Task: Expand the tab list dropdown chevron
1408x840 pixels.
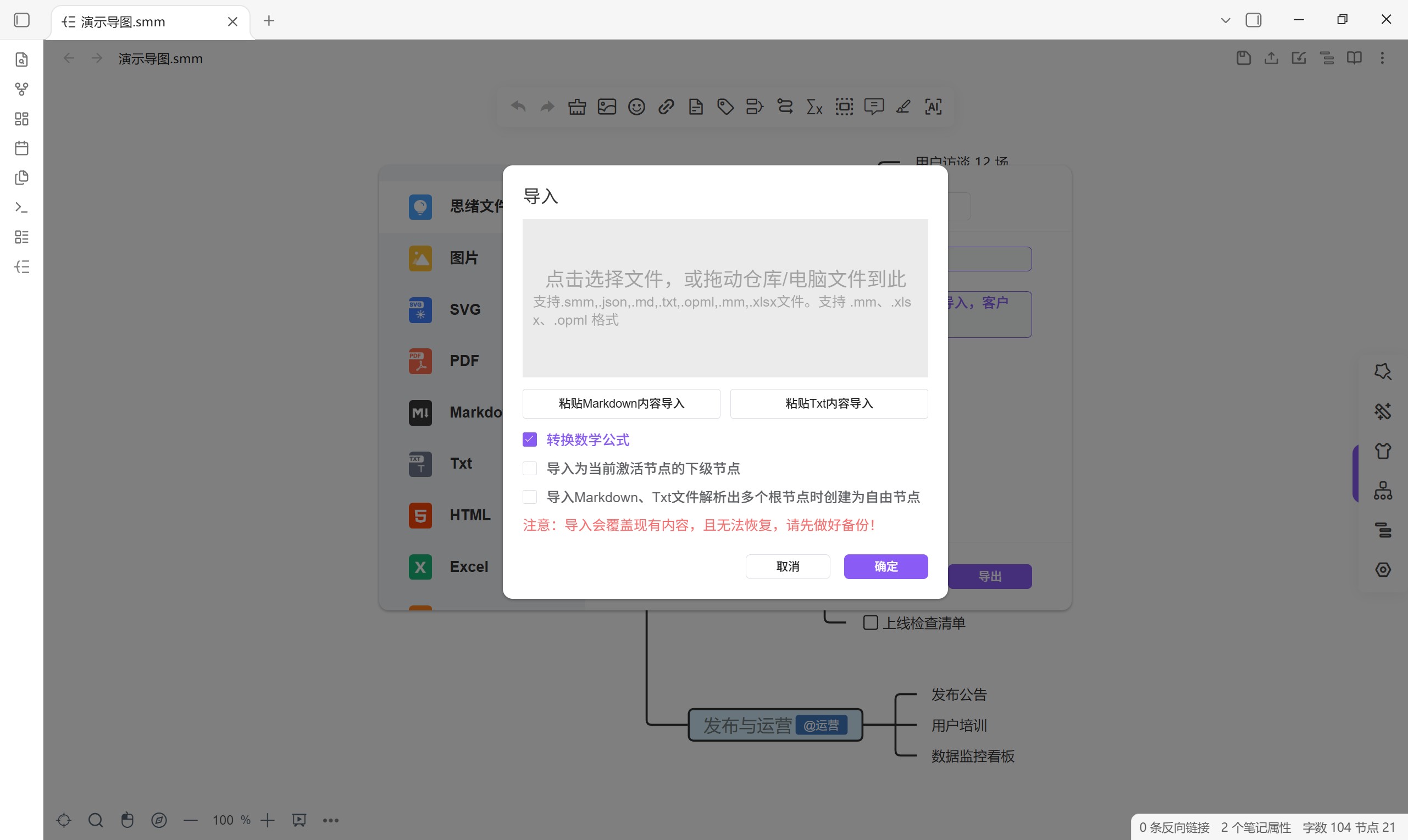Action: pyautogui.click(x=1226, y=20)
